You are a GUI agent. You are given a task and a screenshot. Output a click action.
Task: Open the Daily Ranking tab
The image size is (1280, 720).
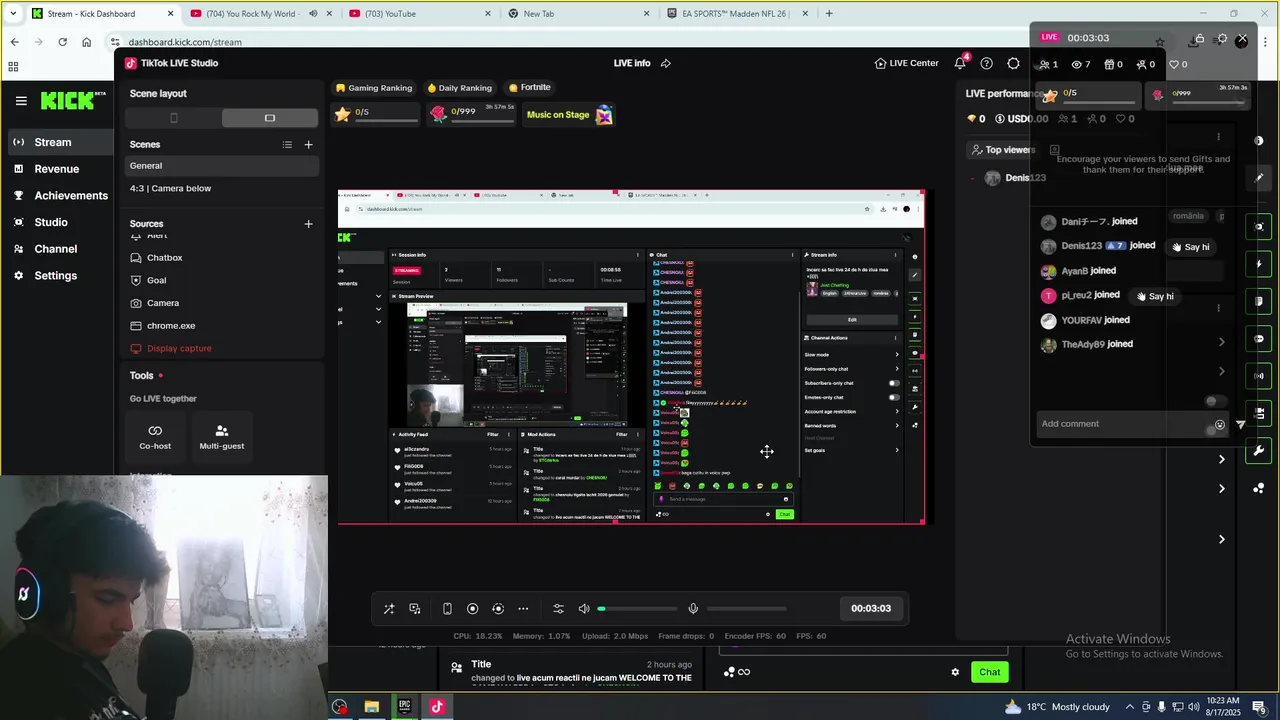pyautogui.click(x=460, y=88)
